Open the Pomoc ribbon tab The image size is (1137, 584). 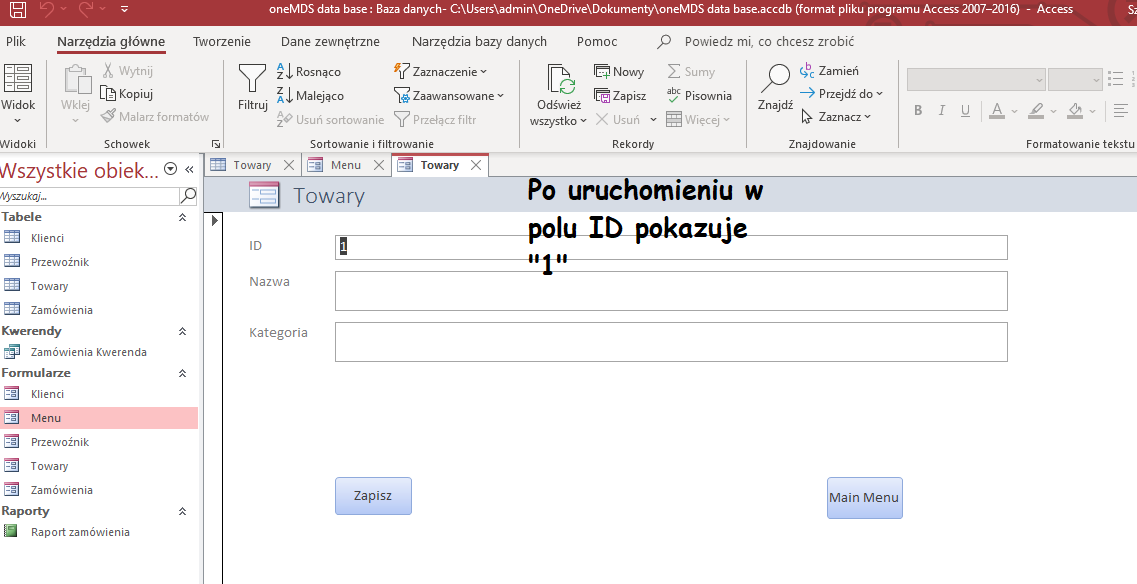[597, 41]
